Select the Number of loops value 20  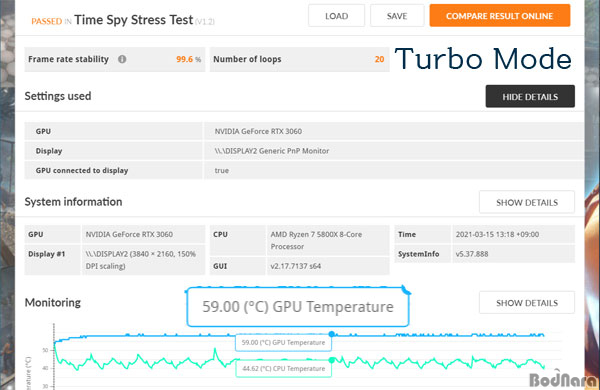(x=379, y=59)
